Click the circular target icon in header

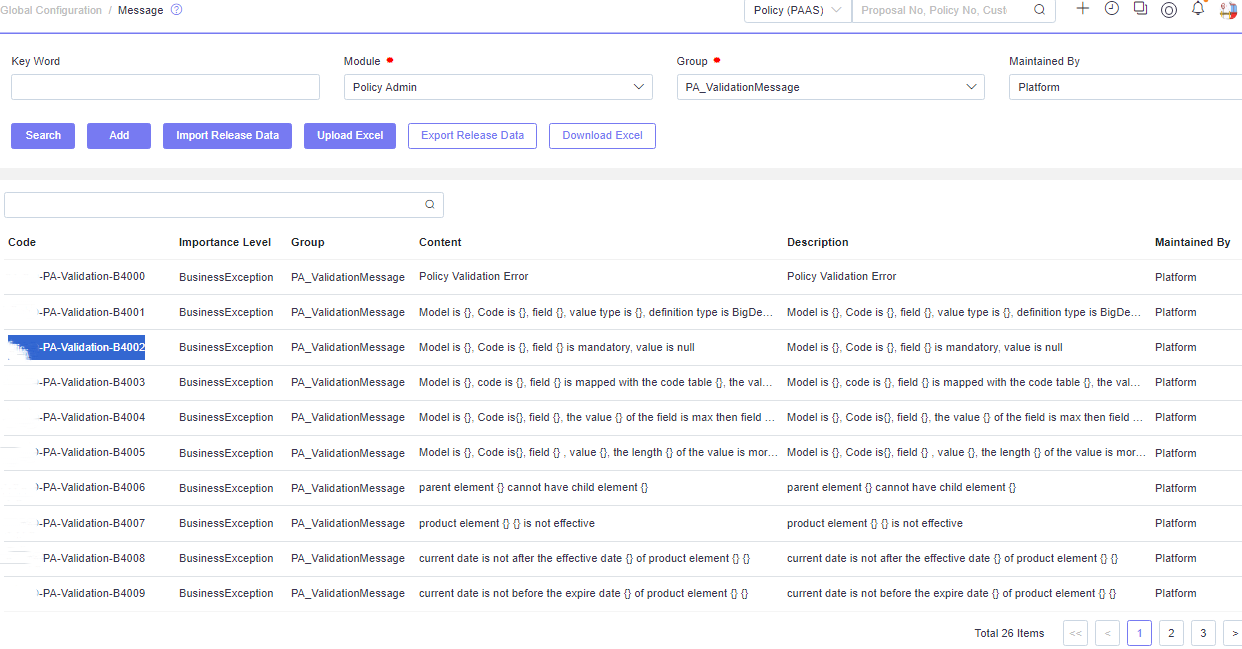click(x=1169, y=9)
